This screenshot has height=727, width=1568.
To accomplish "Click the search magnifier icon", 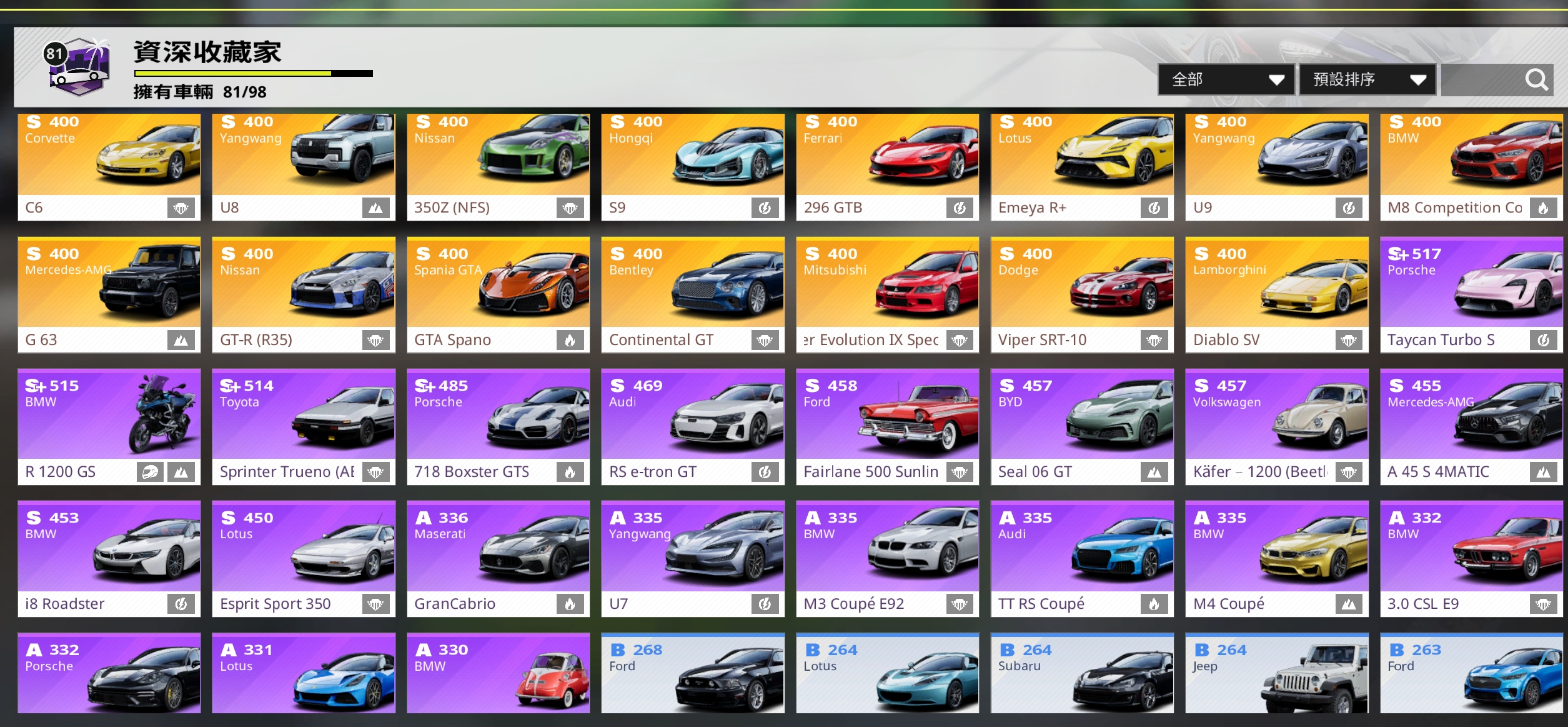I will 1536,80.
